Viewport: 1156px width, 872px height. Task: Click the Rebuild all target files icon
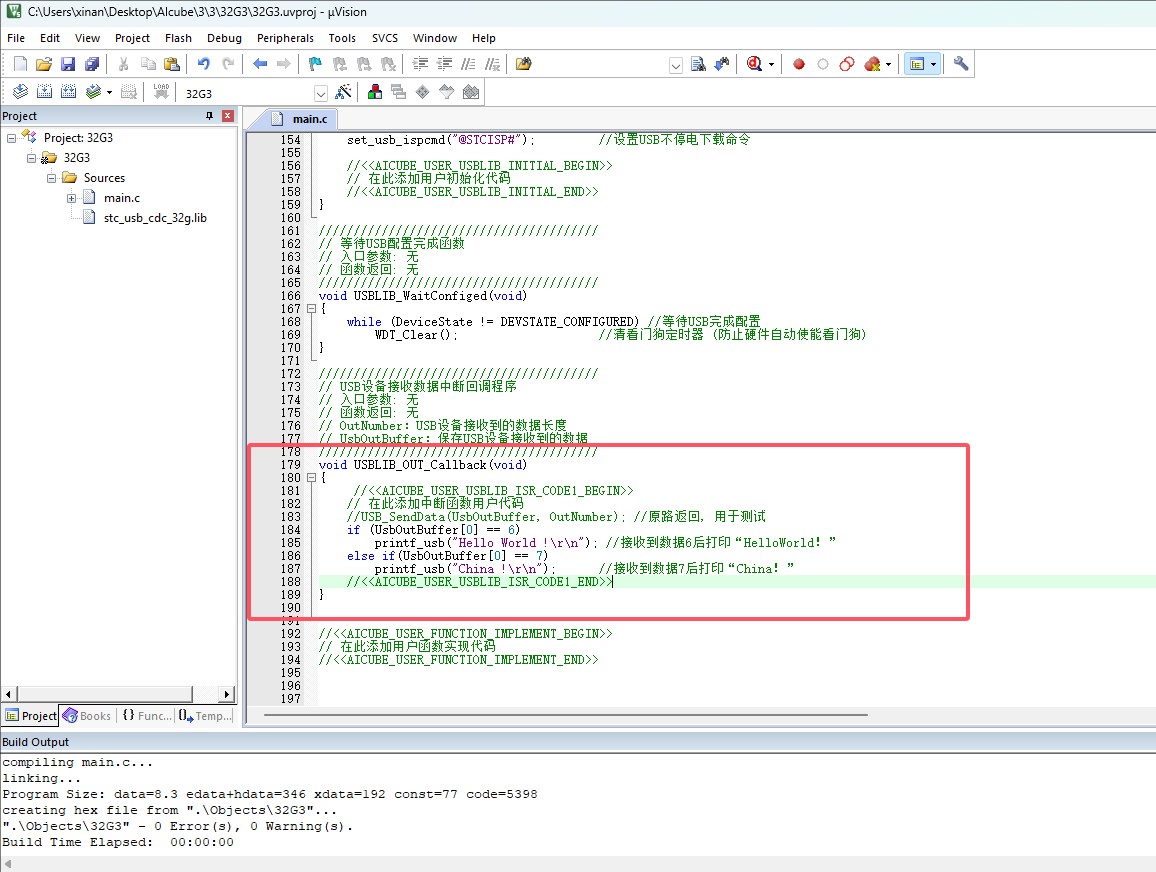click(x=68, y=92)
